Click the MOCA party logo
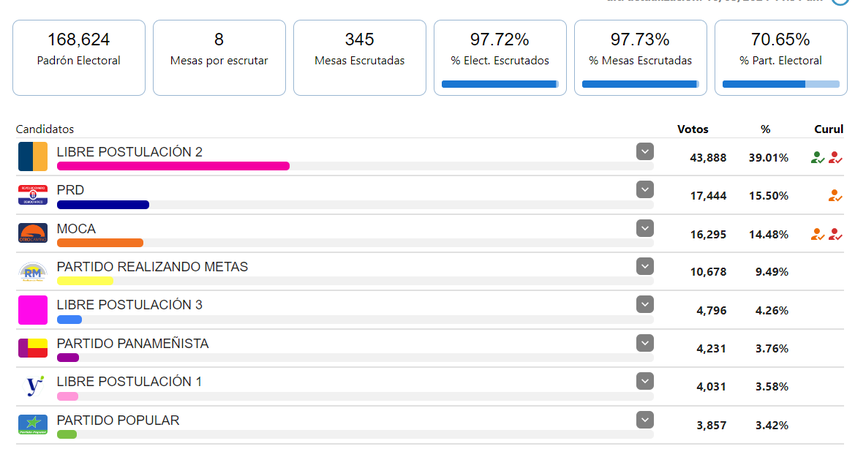 pos(33,233)
